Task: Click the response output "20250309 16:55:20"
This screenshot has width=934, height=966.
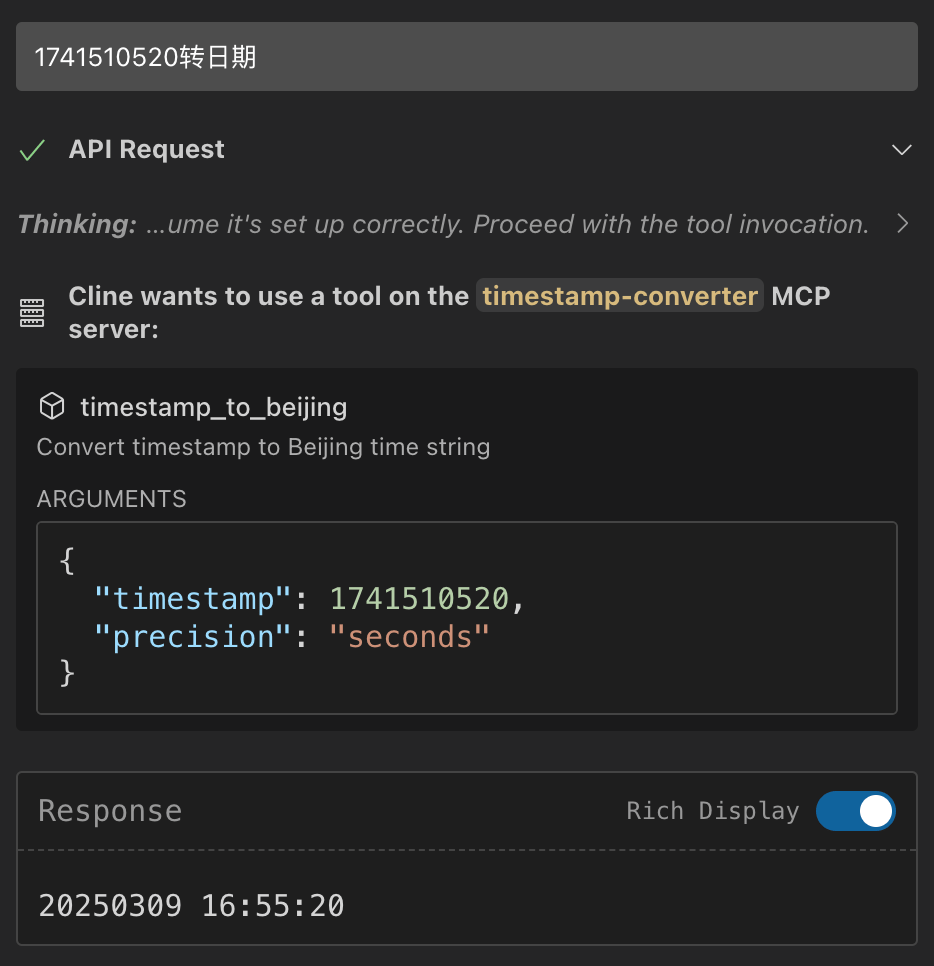Action: [x=191, y=906]
